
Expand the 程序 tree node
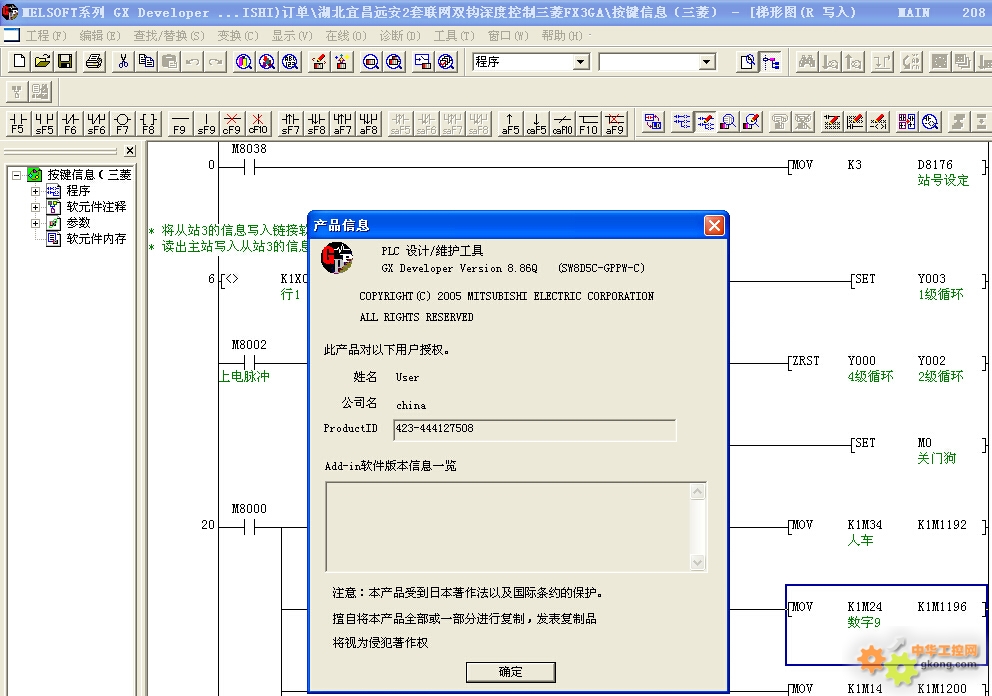[35, 191]
